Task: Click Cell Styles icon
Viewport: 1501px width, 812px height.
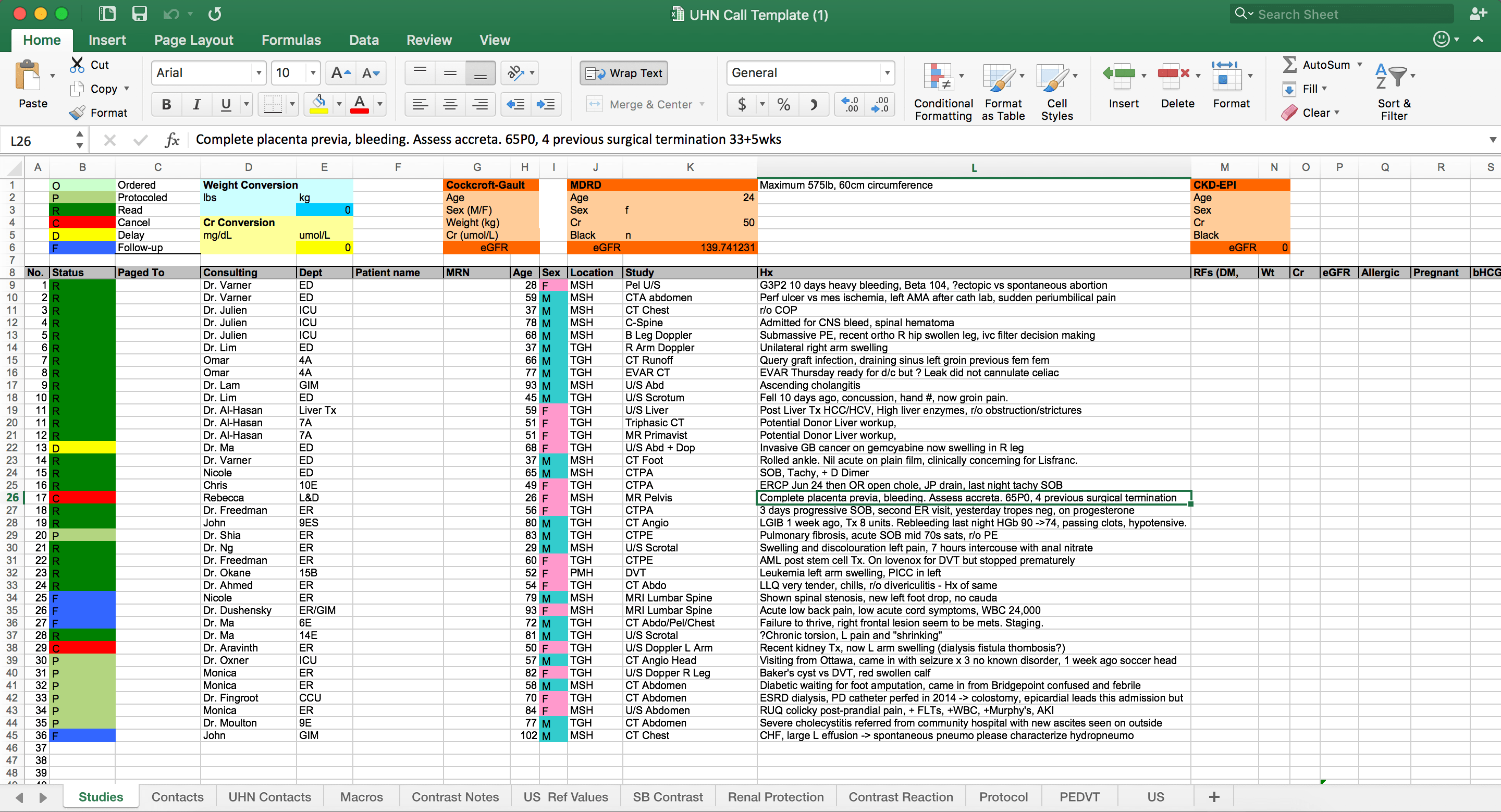Action: pos(1052,77)
